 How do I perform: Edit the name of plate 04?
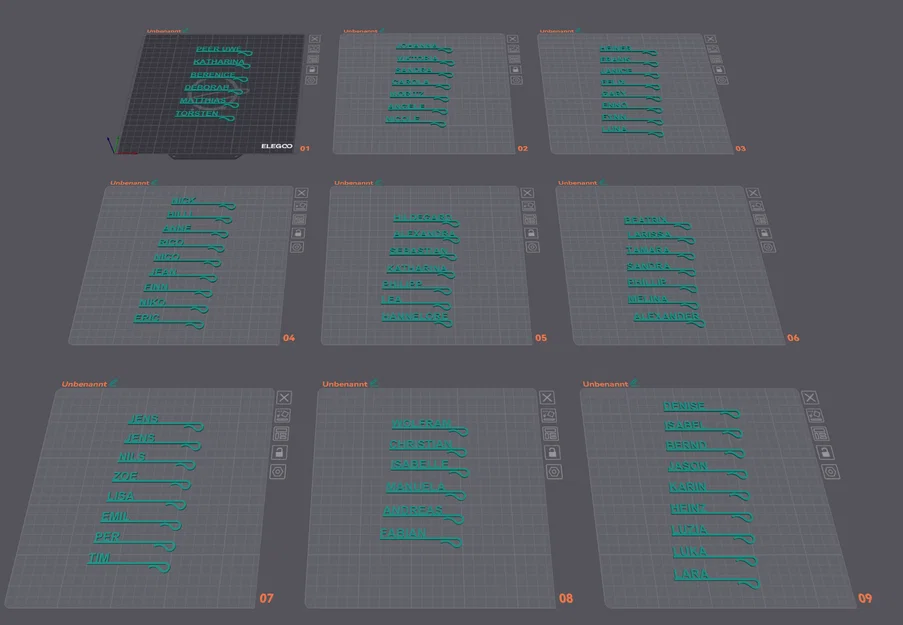[x=154, y=182]
